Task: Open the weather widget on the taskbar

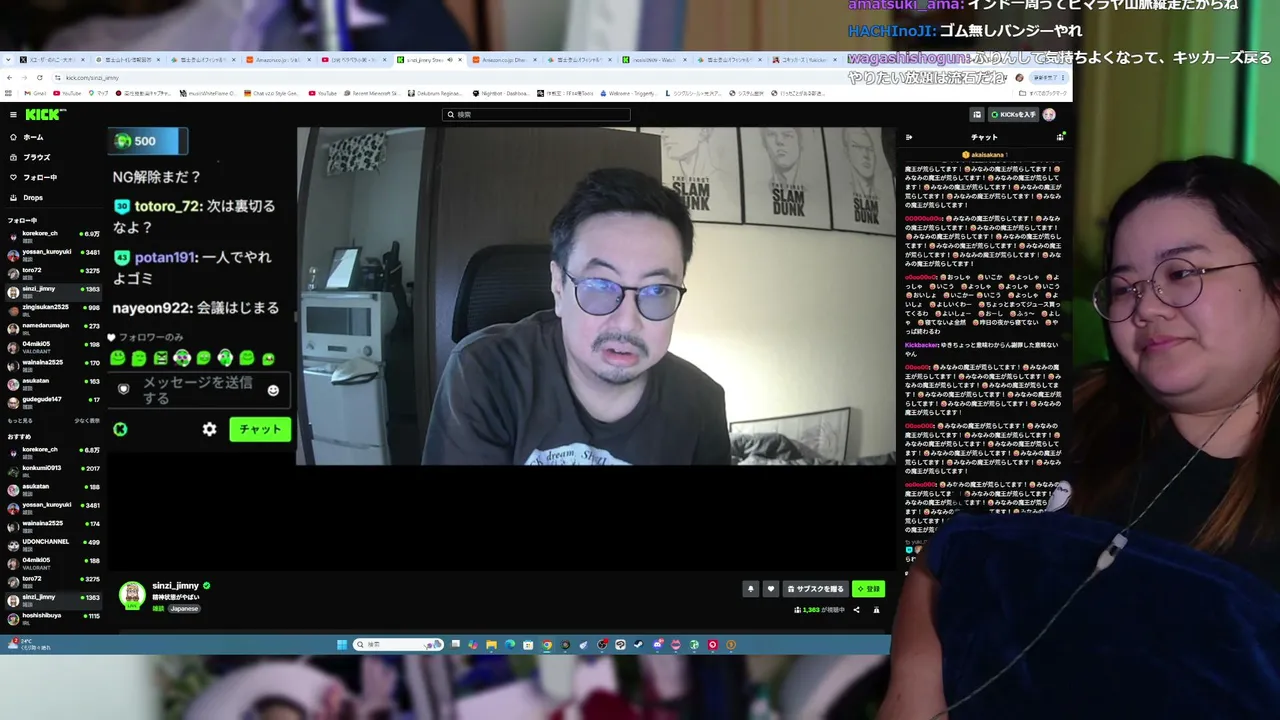Action: tap(28, 645)
